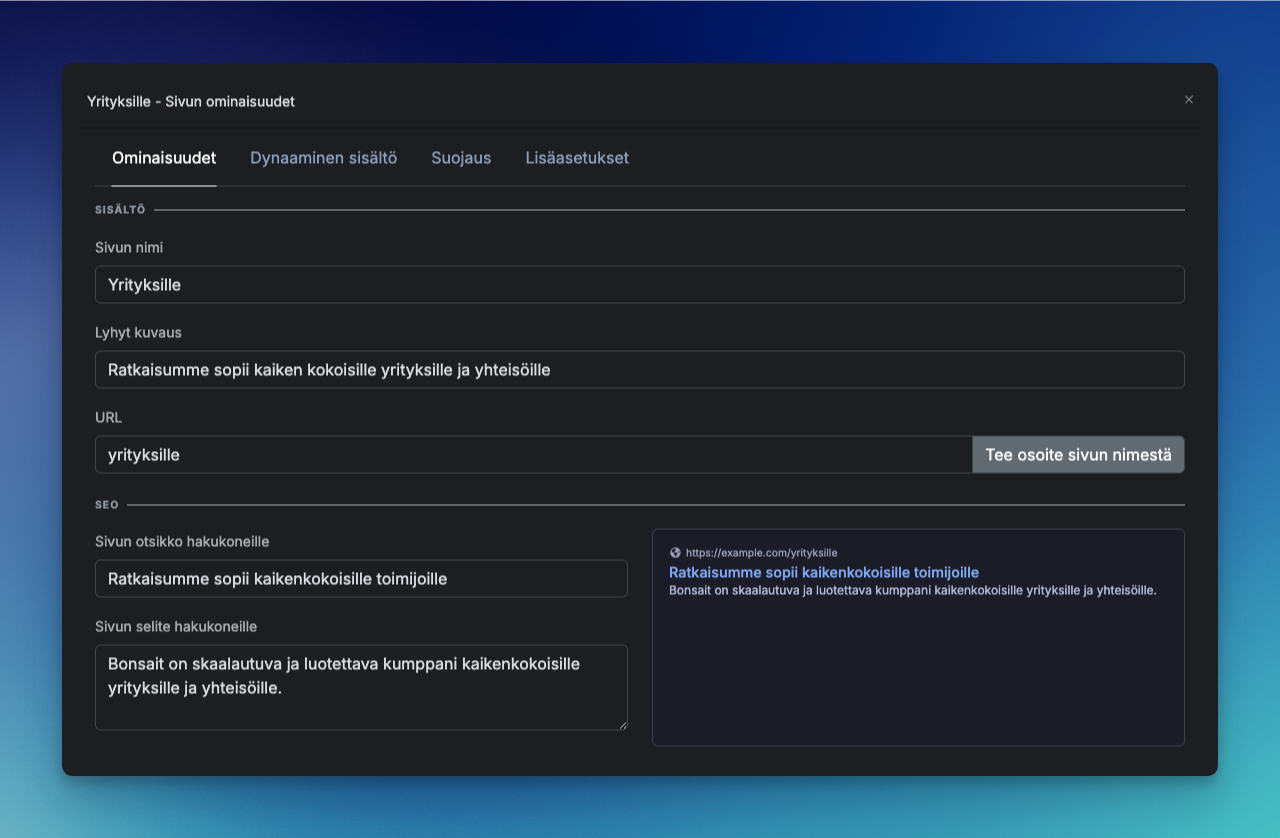
Task: Click the Lyhyt kuvaus label
Action: tap(138, 332)
